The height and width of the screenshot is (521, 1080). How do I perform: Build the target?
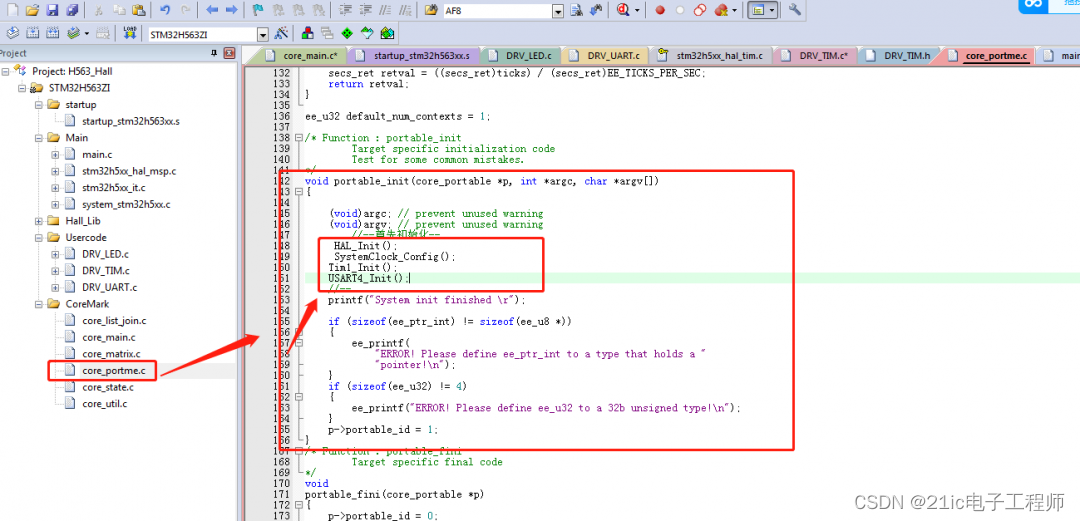(x=32, y=33)
